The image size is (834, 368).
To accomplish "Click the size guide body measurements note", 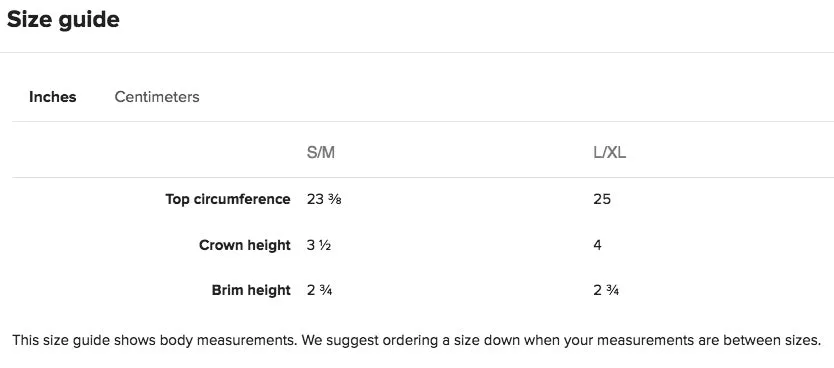I will pyautogui.click(x=416, y=340).
